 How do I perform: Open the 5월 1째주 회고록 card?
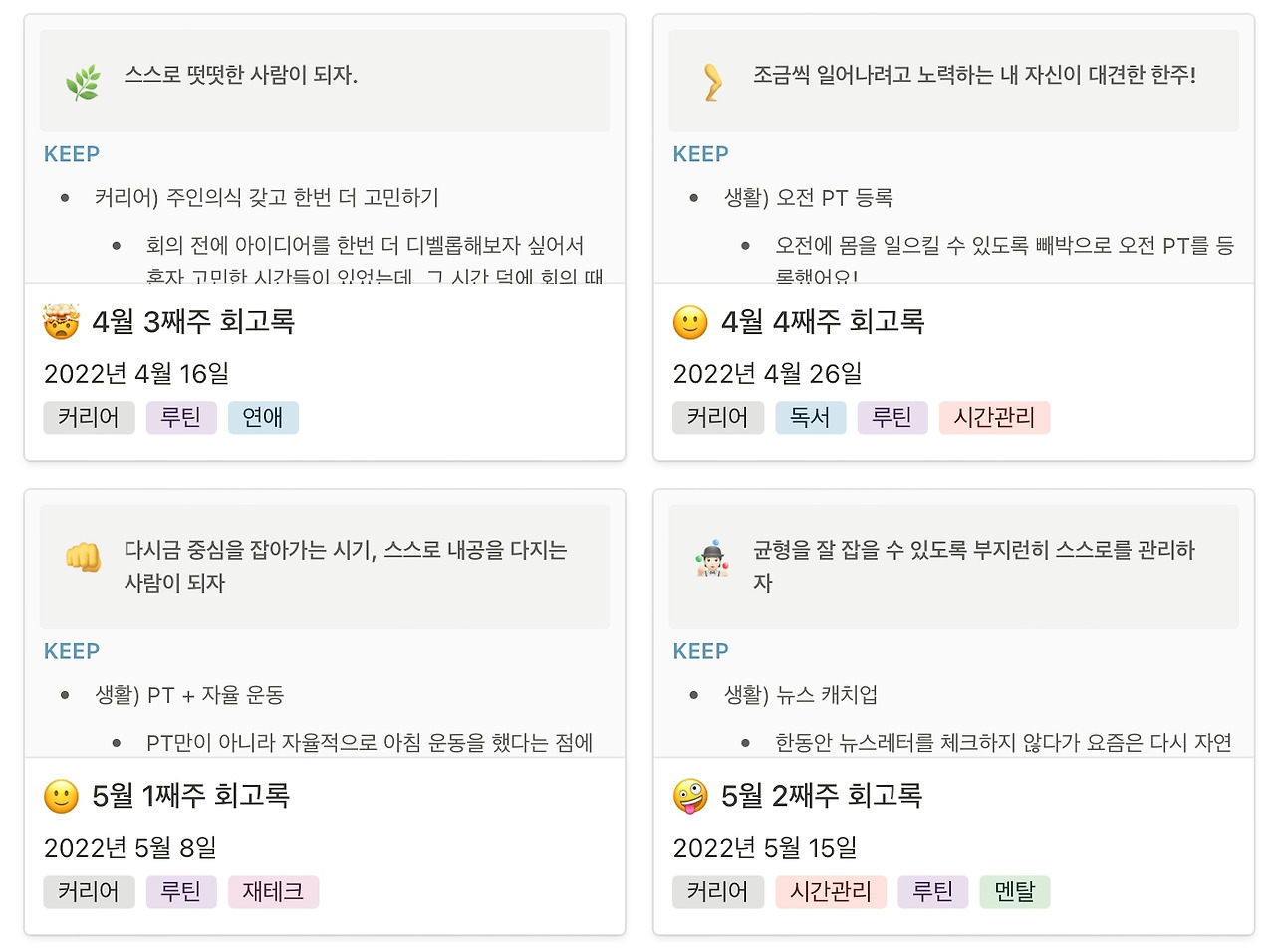click(x=190, y=796)
